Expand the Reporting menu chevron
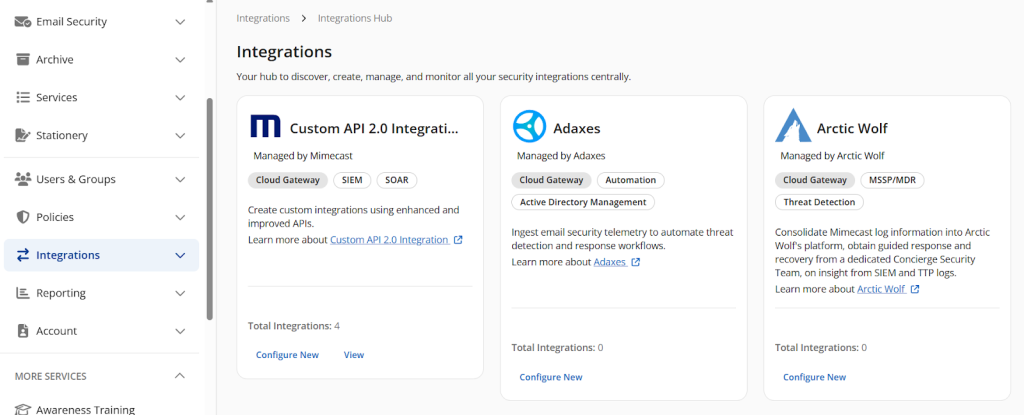The height and width of the screenshot is (415, 1024). pyautogui.click(x=180, y=293)
